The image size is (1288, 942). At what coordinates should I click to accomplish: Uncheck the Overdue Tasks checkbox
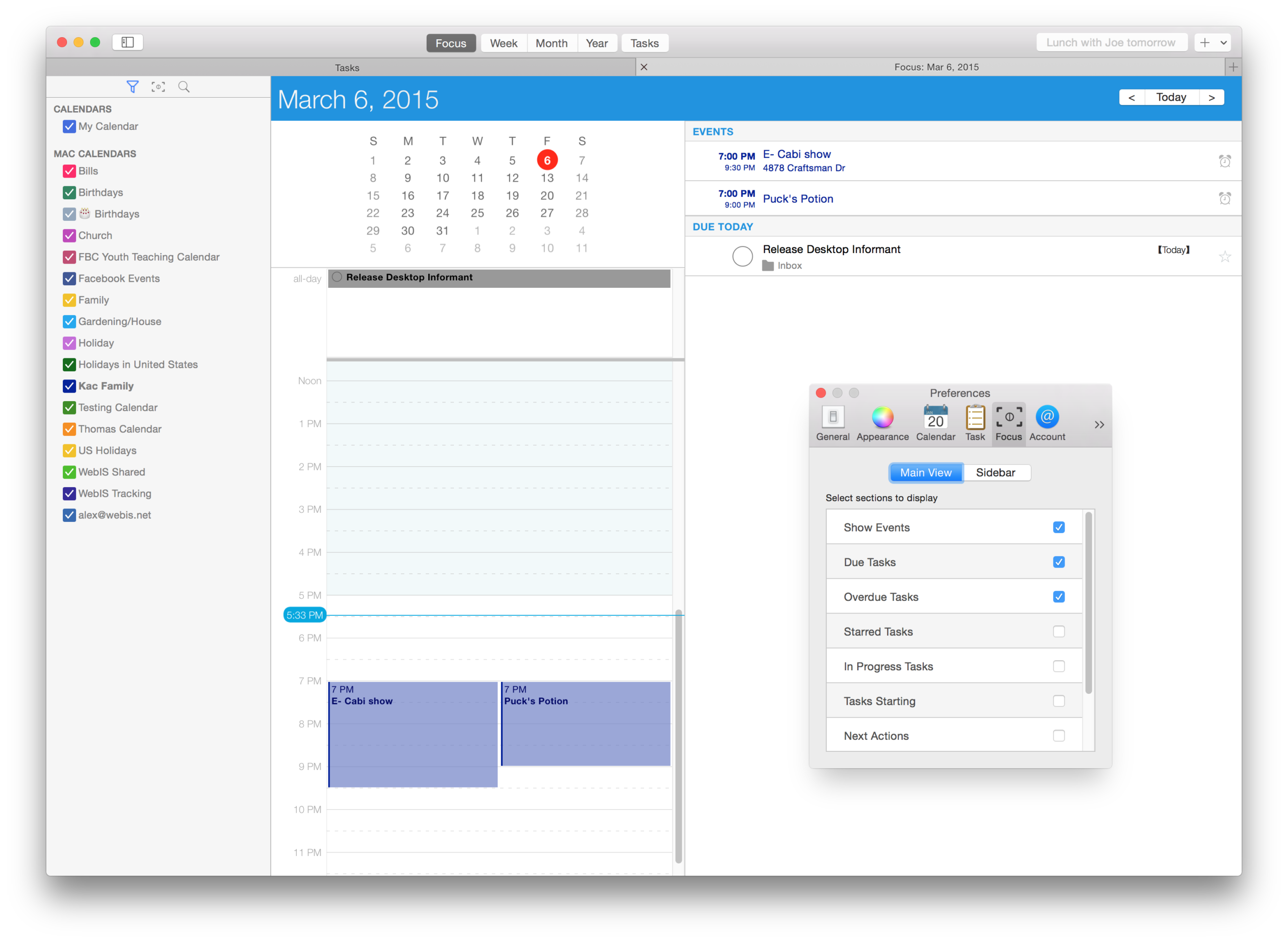[1058, 597]
